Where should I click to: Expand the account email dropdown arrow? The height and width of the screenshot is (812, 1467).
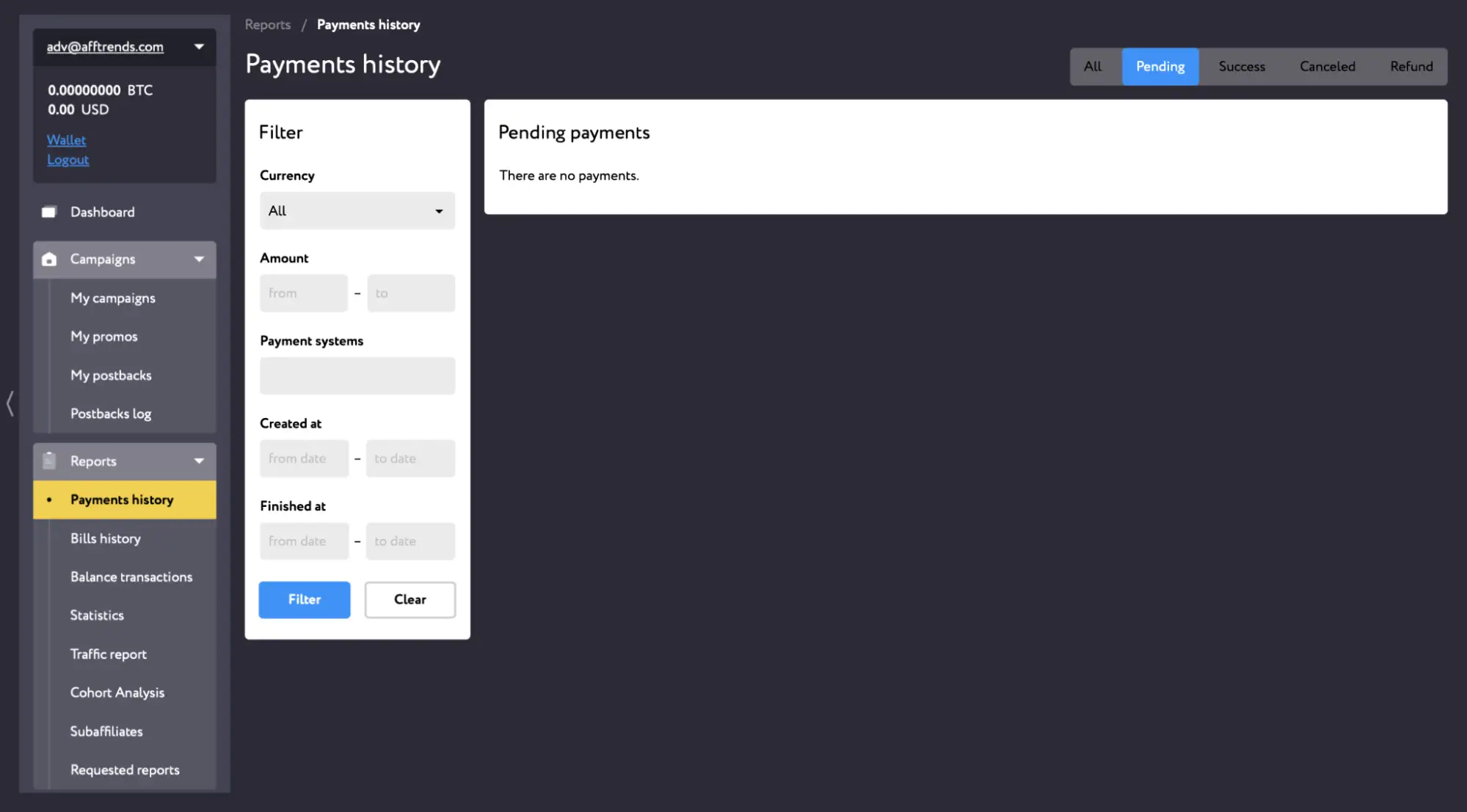[x=199, y=46]
